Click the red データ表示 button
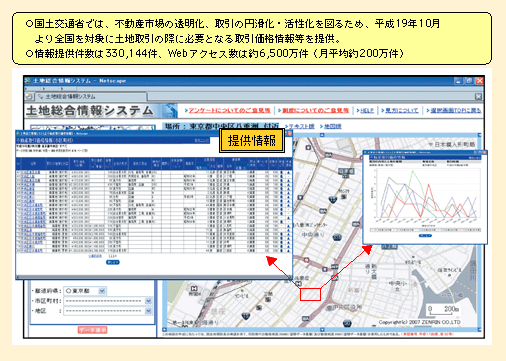506x361 pixels. (x=93, y=330)
